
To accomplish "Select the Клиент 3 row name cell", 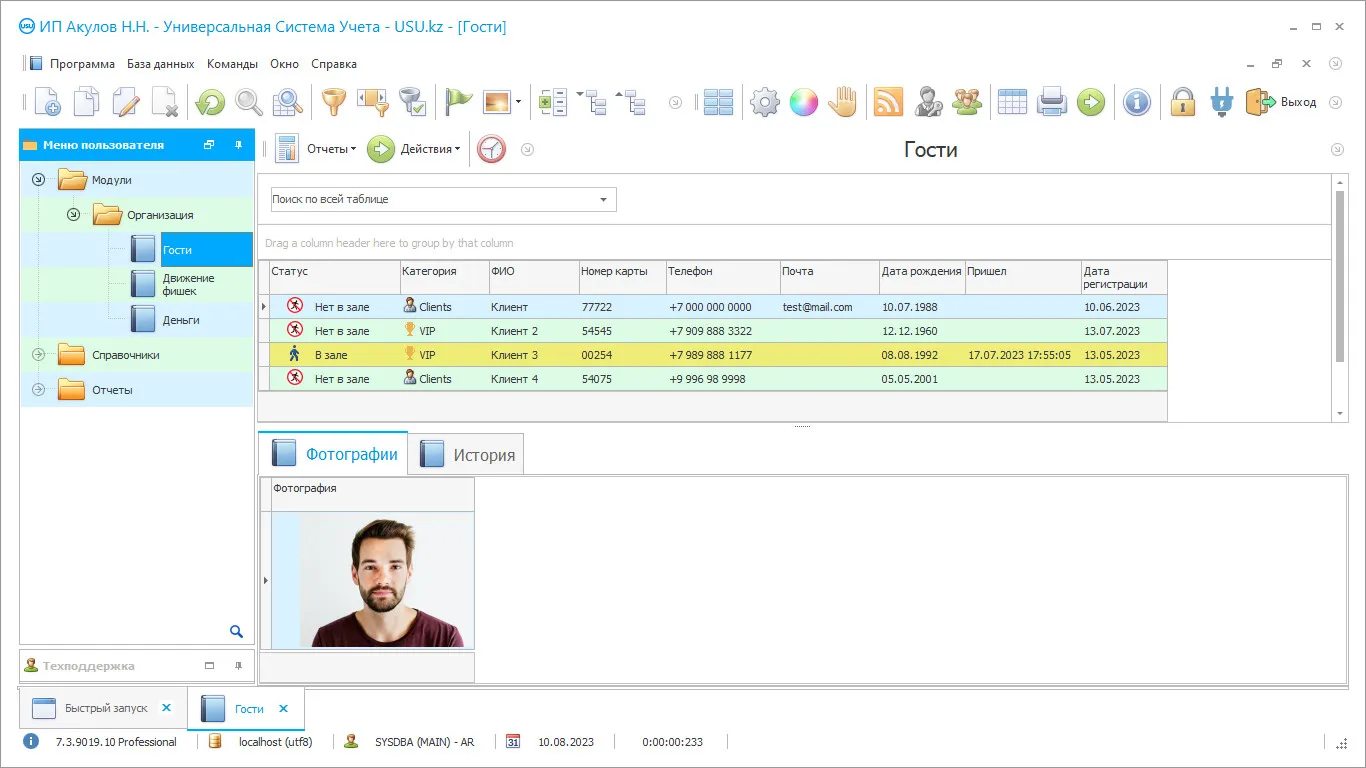I will coord(533,355).
